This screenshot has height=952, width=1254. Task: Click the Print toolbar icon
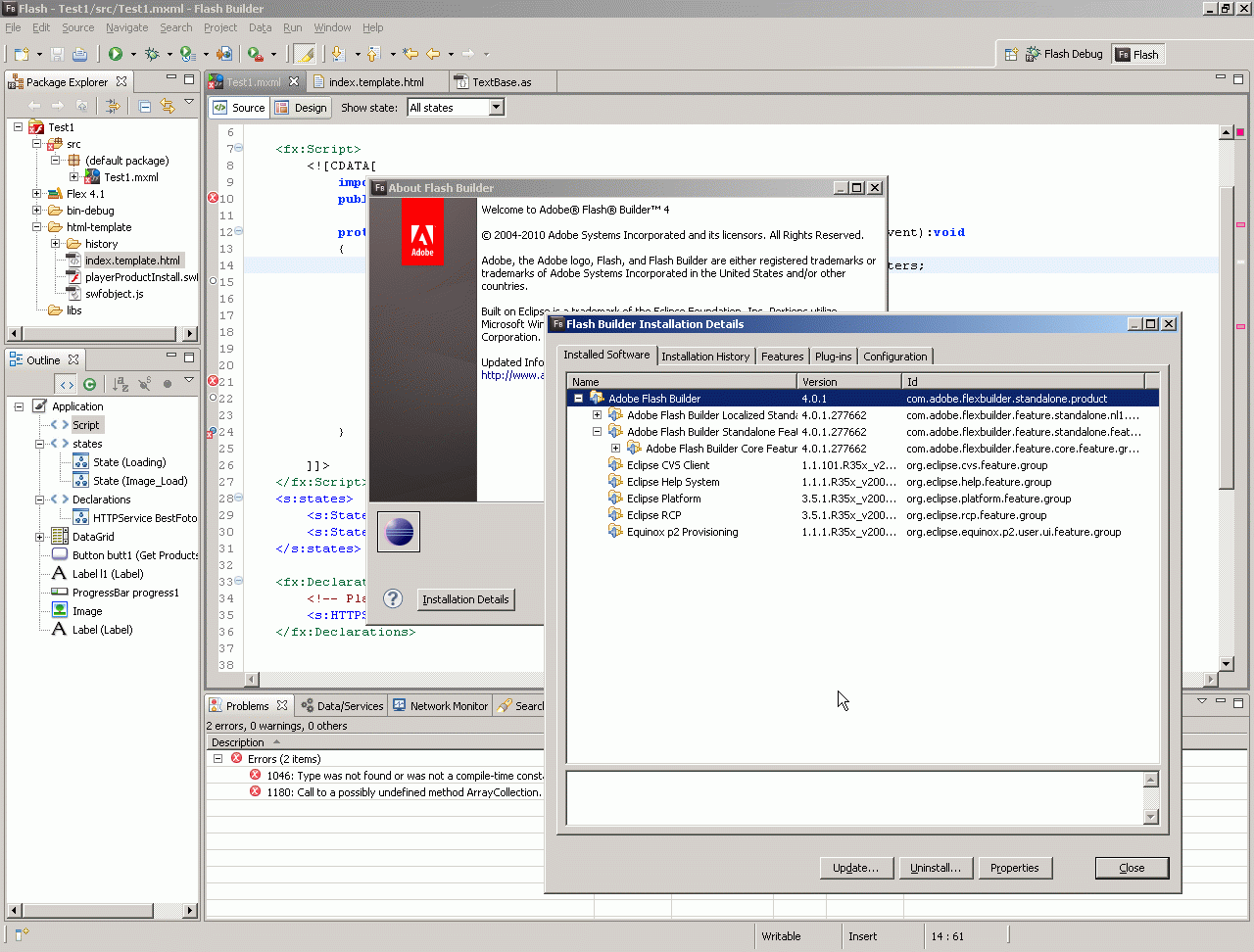pos(79,54)
